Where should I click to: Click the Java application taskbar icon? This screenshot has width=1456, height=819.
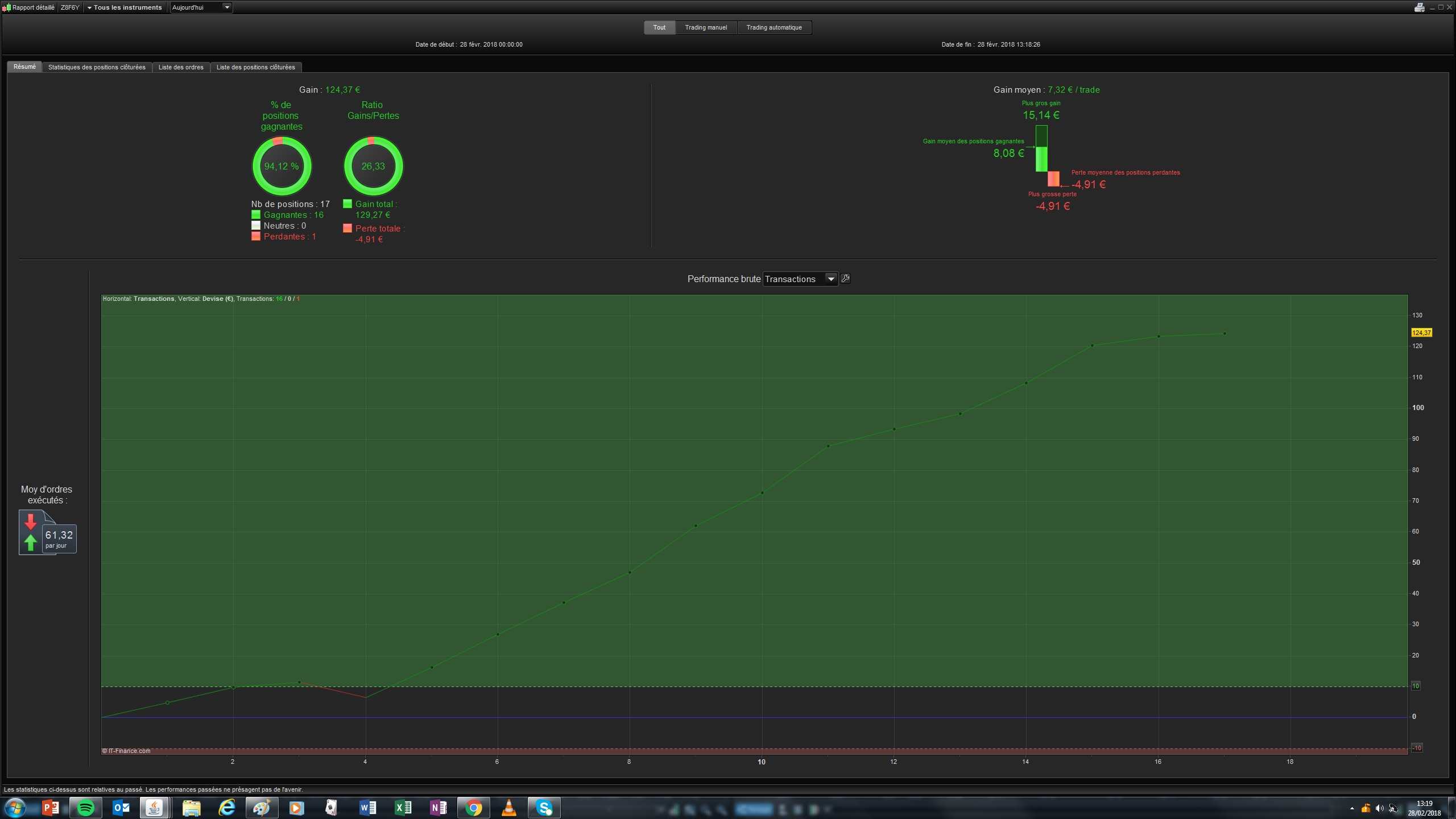(154, 808)
